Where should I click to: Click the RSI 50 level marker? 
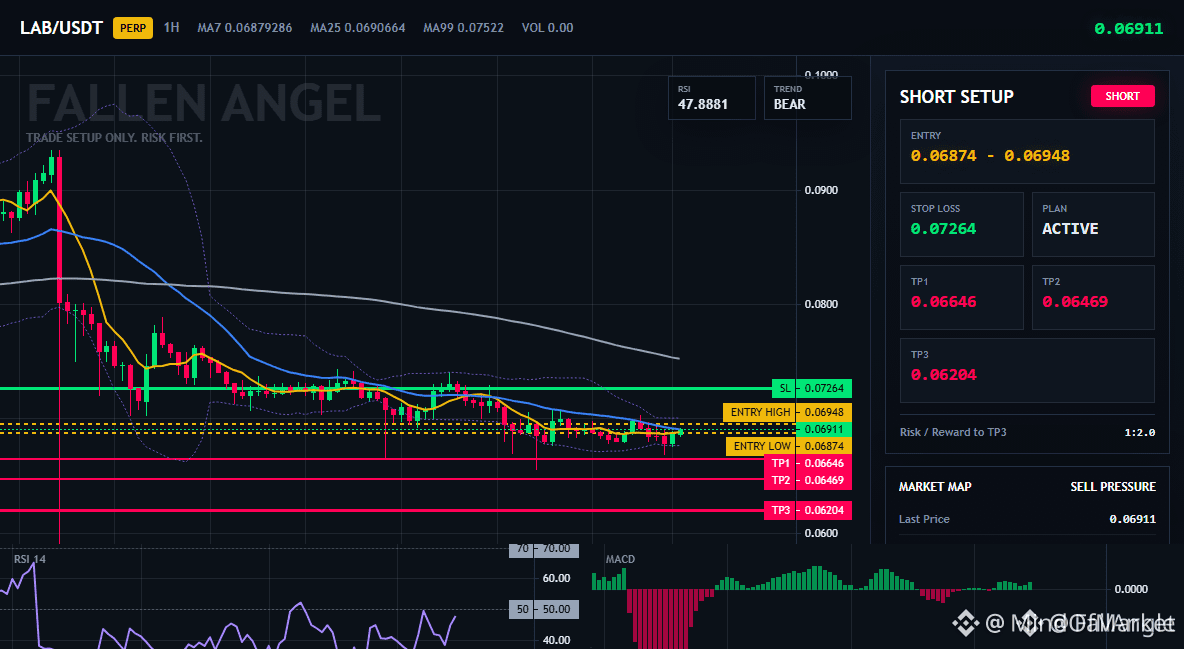coord(544,609)
